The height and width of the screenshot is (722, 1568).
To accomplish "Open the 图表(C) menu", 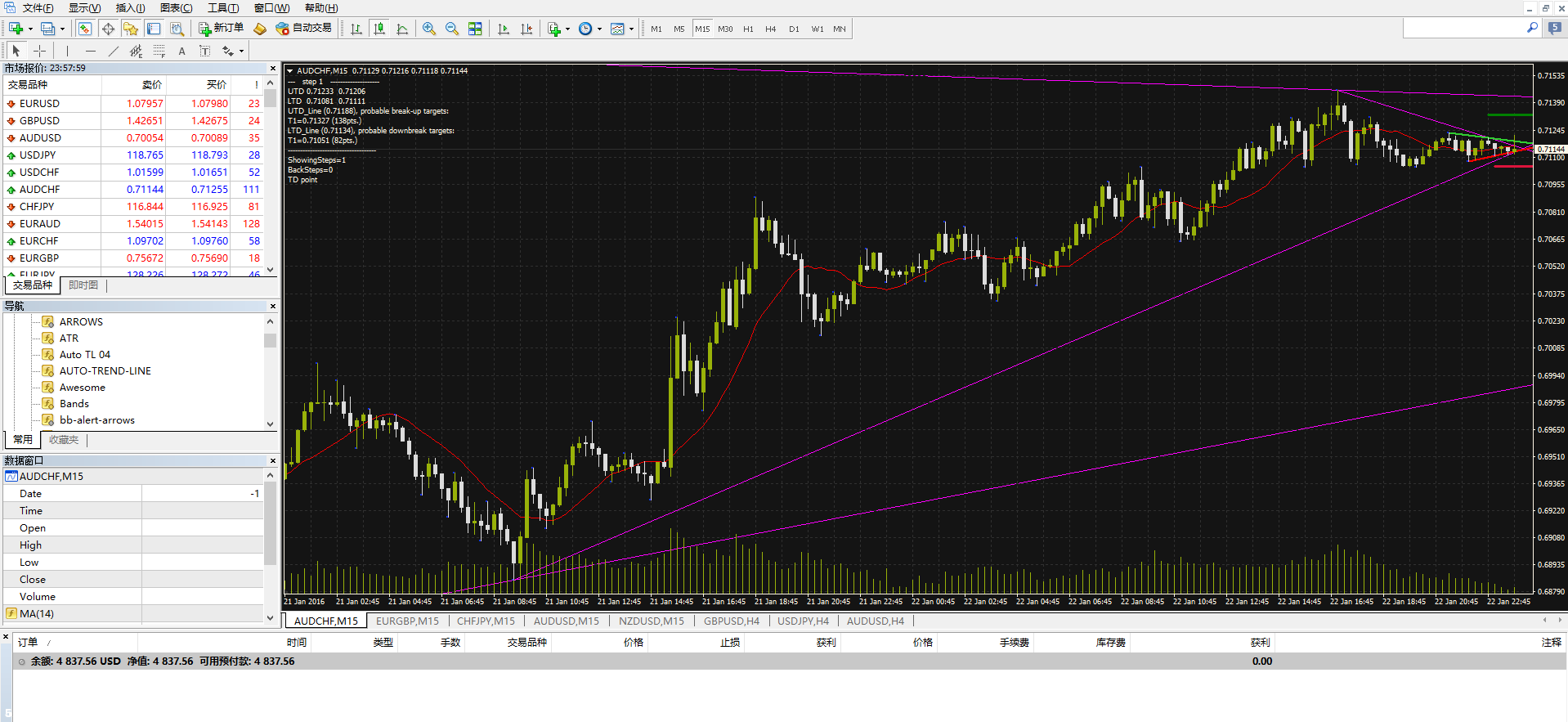I will [176, 8].
